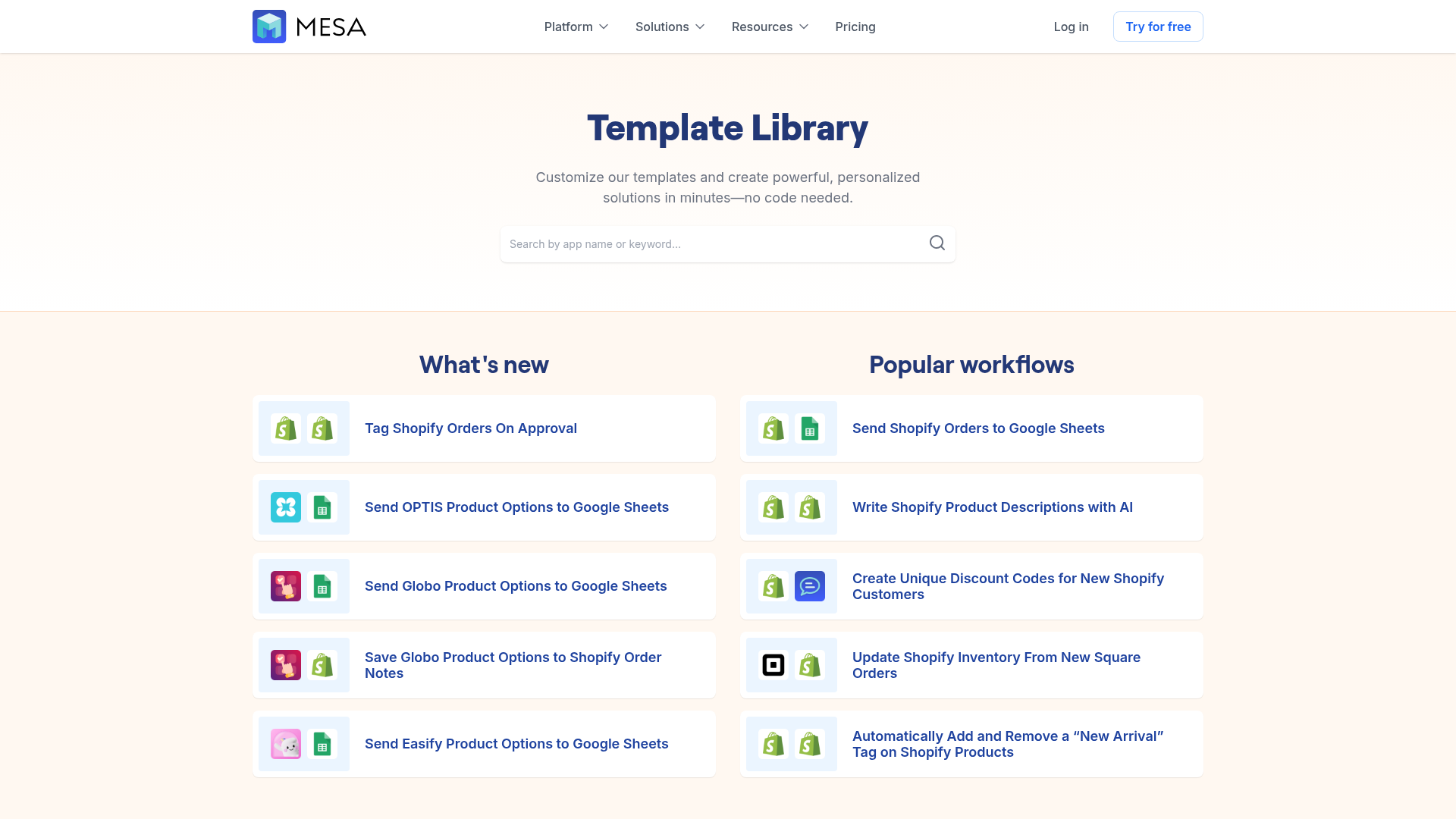Click the blue chat bubble icon in Discount Codes row
Viewport: 1456px width, 819px height.
810,586
